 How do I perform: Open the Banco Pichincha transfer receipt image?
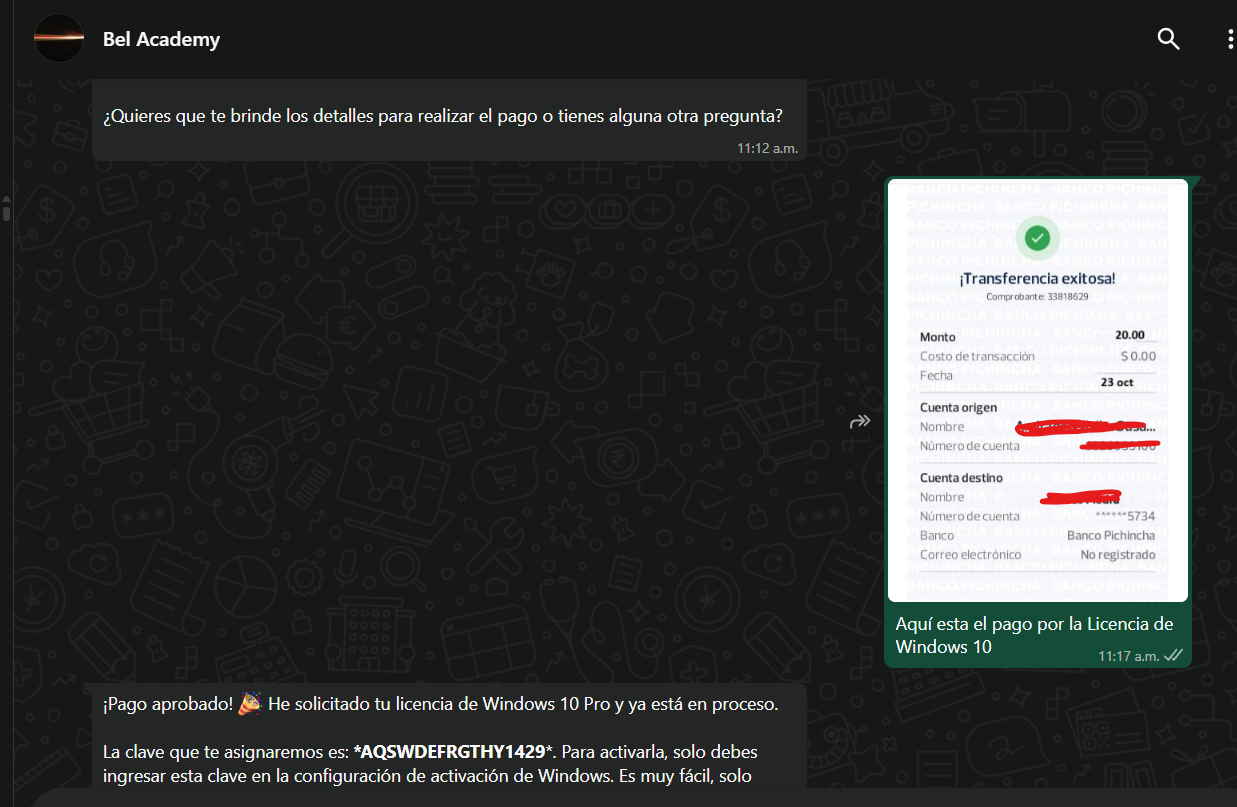1037,390
